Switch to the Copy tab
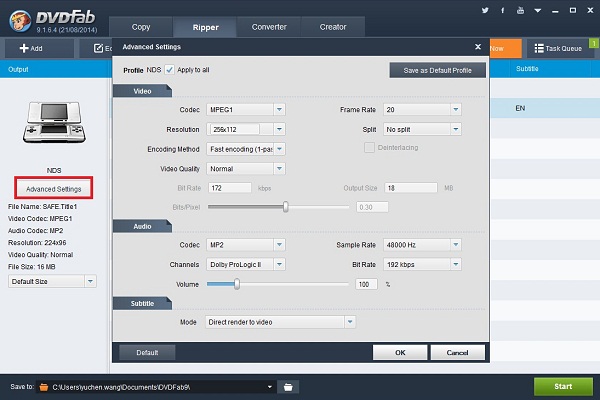The height and width of the screenshot is (400, 600). click(x=141, y=27)
